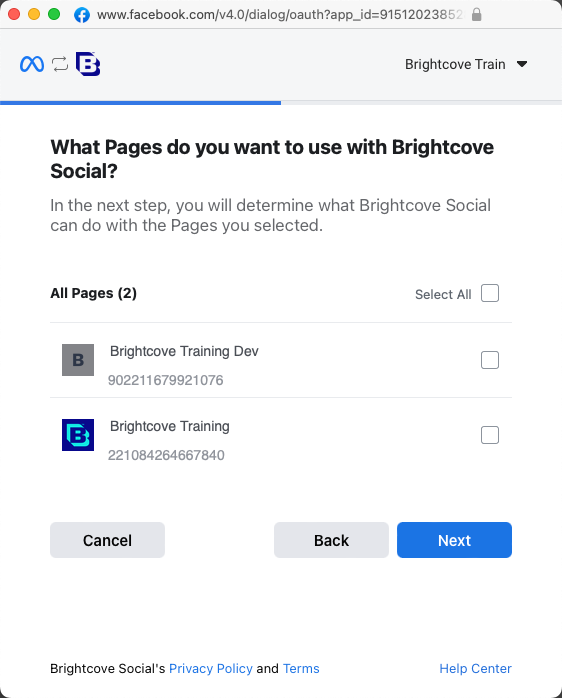The image size is (562, 698).
Task: Go Back to the previous step
Action: pyautogui.click(x=331, y=540)
